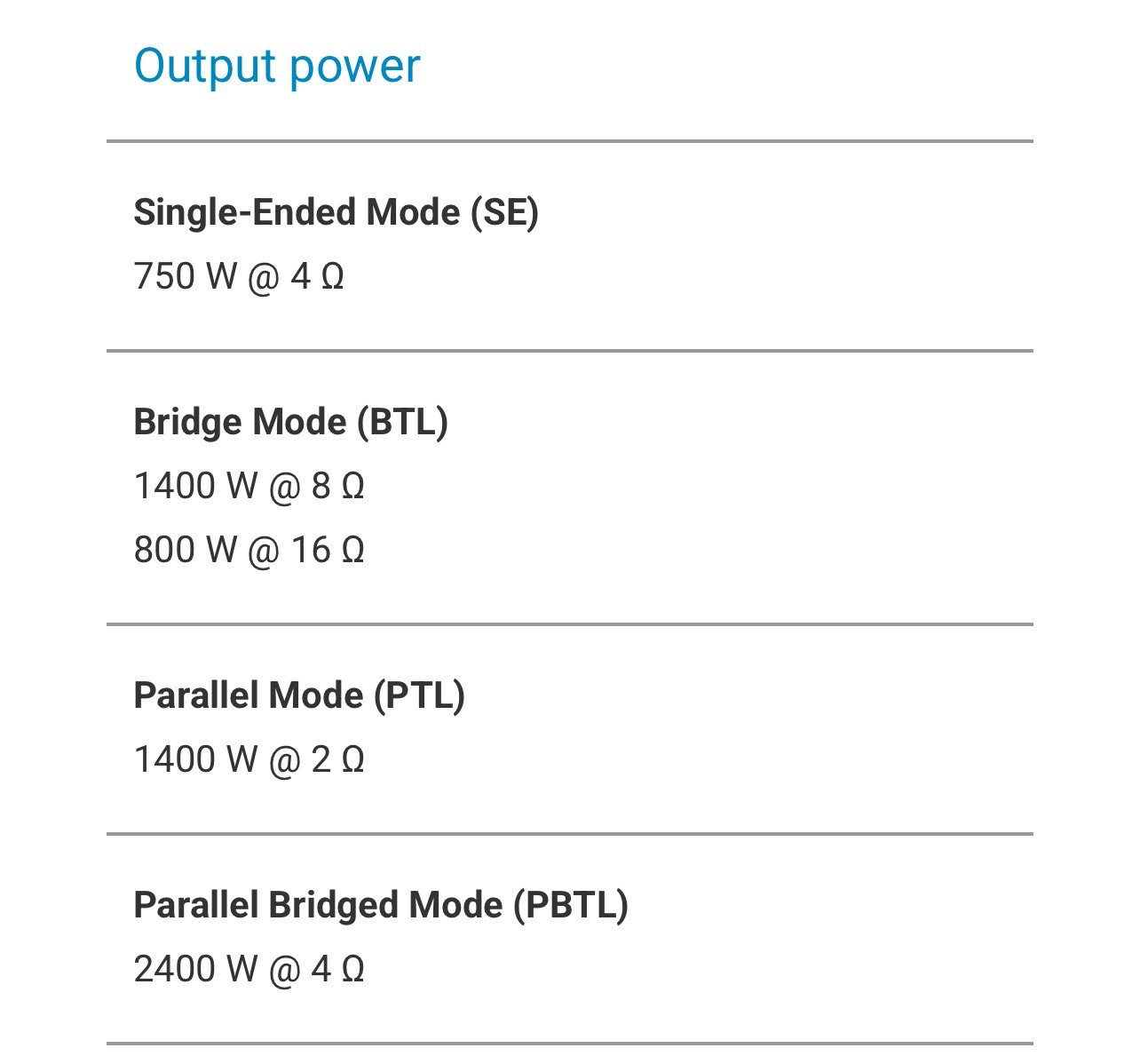
Task: Click the 1400 W @ 2 Ω specification
Action: pos(249,759)
